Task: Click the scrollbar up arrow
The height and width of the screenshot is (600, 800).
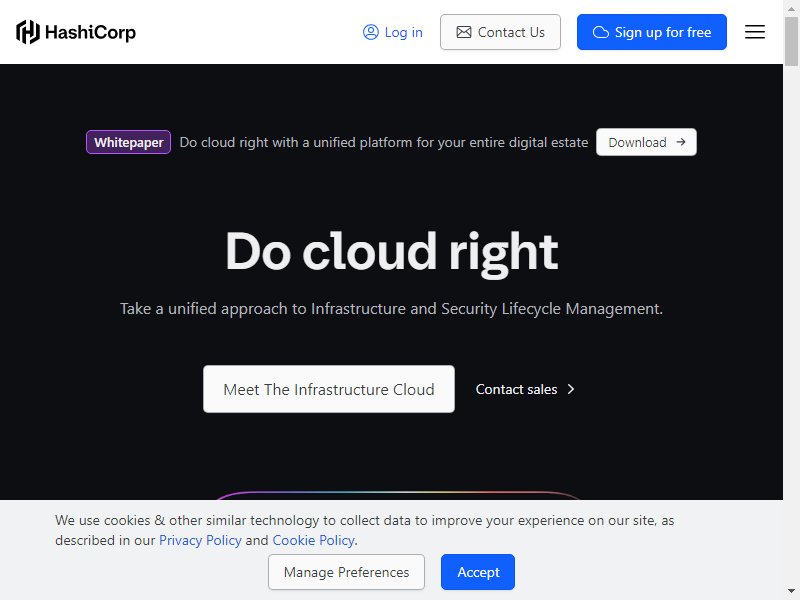Action: [x=791, y=8]
